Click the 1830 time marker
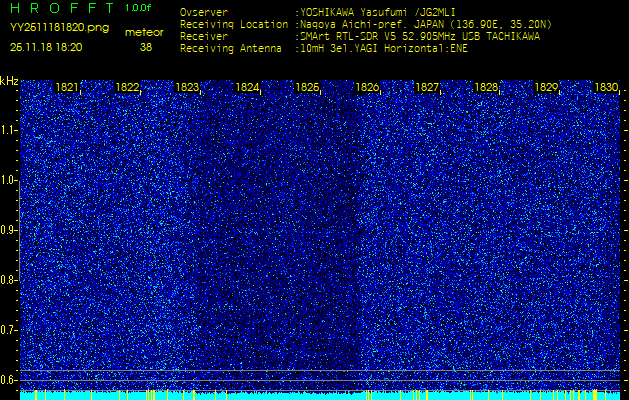 coord(606,87)
